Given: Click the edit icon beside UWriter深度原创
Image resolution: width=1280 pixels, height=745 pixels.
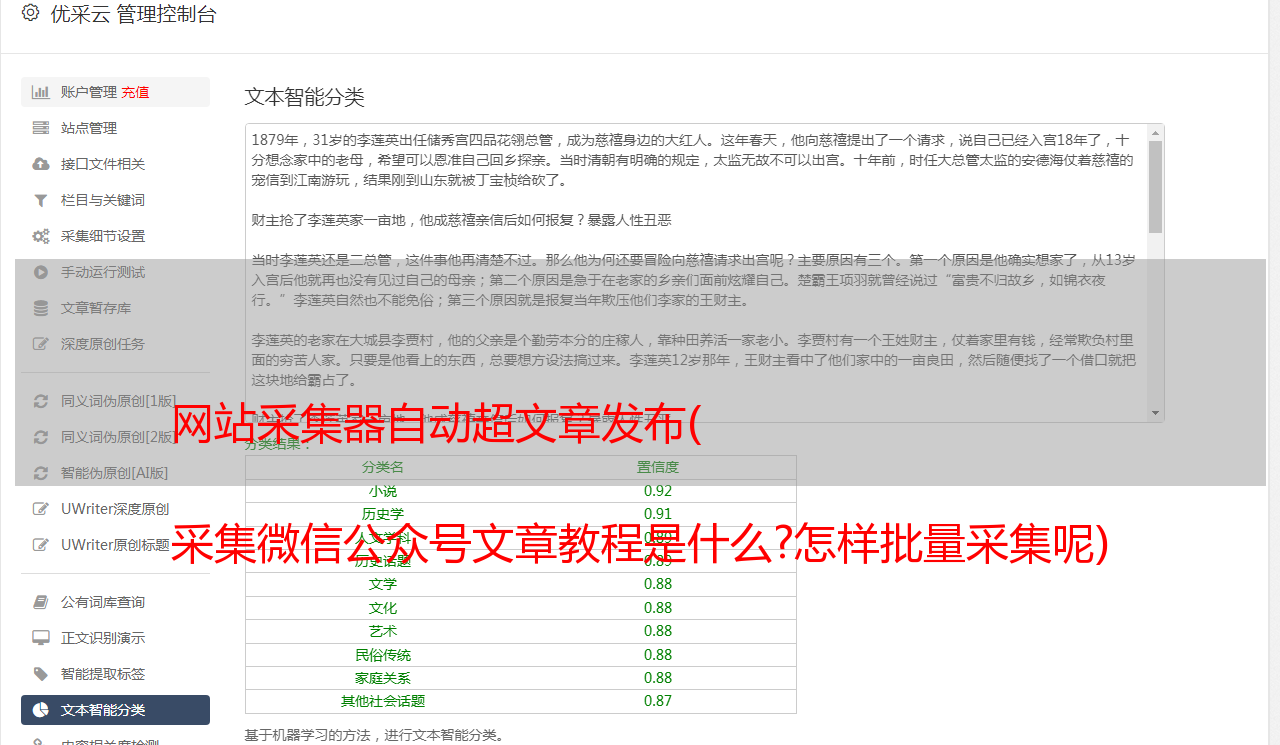Looking at the screenshot, I should tap(41, 509).
